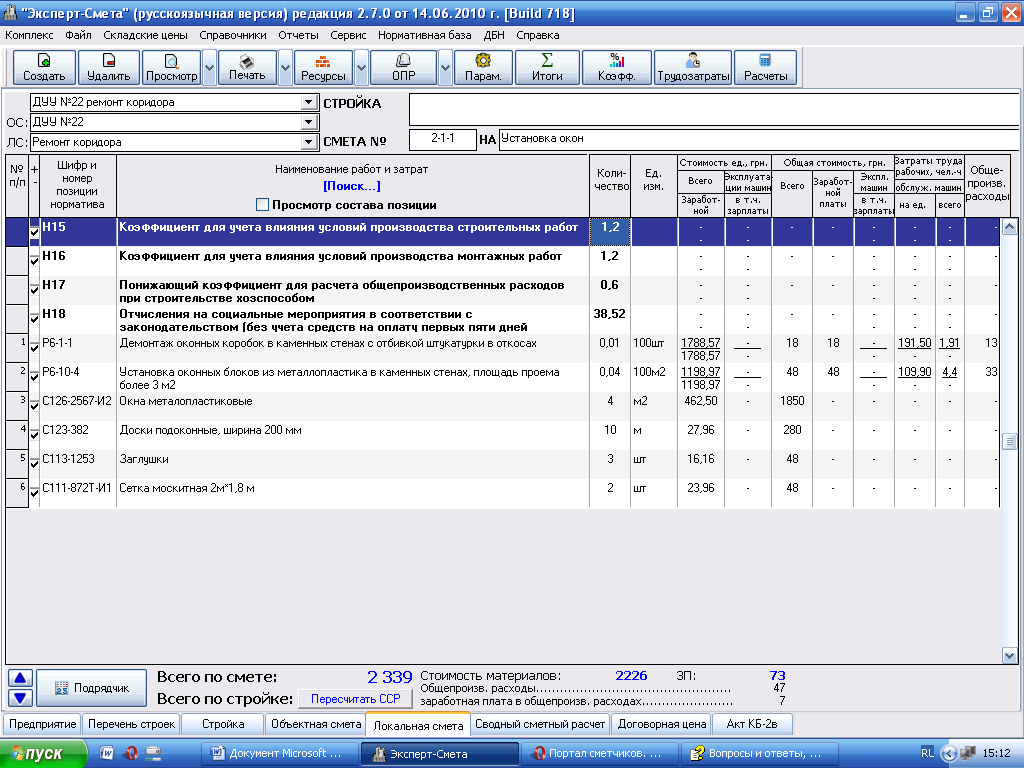Expand the ЛС Ремонт коридора dropdown
The height and width of the screenshot is (768, 1024).
point(307,143)
